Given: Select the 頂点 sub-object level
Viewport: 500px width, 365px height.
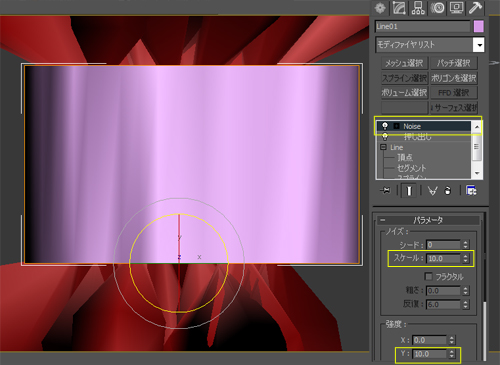Looking at the screenshot, I should (x=405, y=157).
